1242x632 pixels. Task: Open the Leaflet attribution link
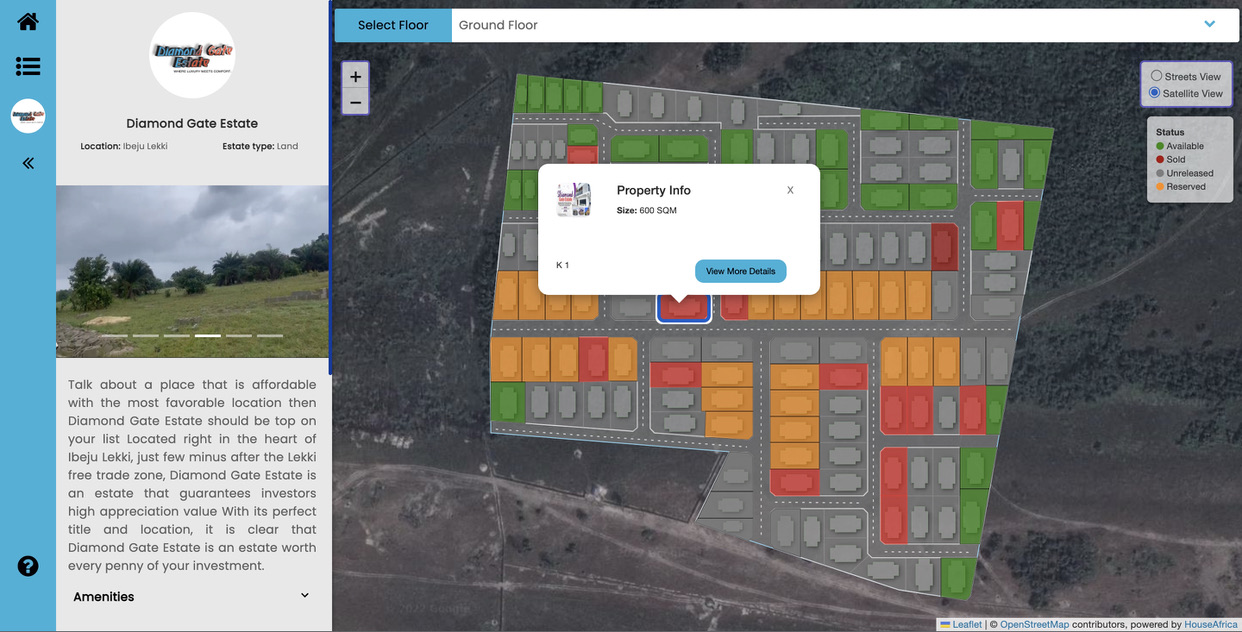tap(966, 624)
